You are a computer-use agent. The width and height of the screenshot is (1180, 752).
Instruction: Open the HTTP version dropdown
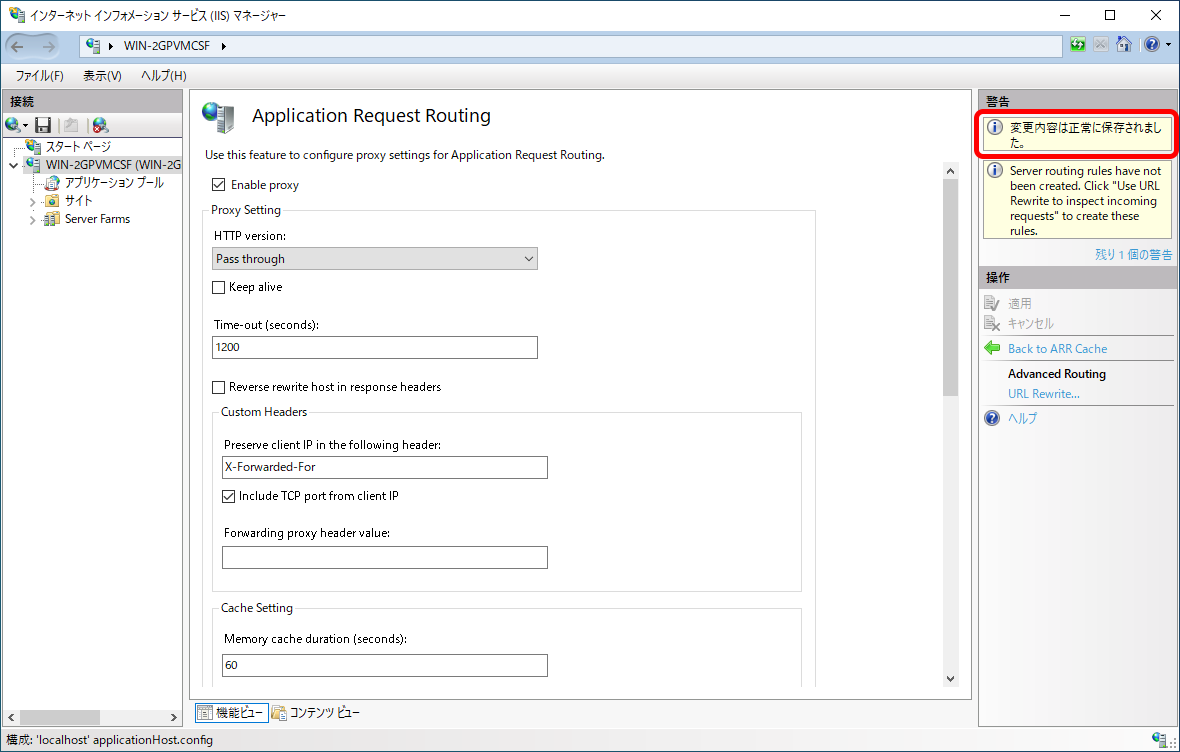tap(375, 259)
